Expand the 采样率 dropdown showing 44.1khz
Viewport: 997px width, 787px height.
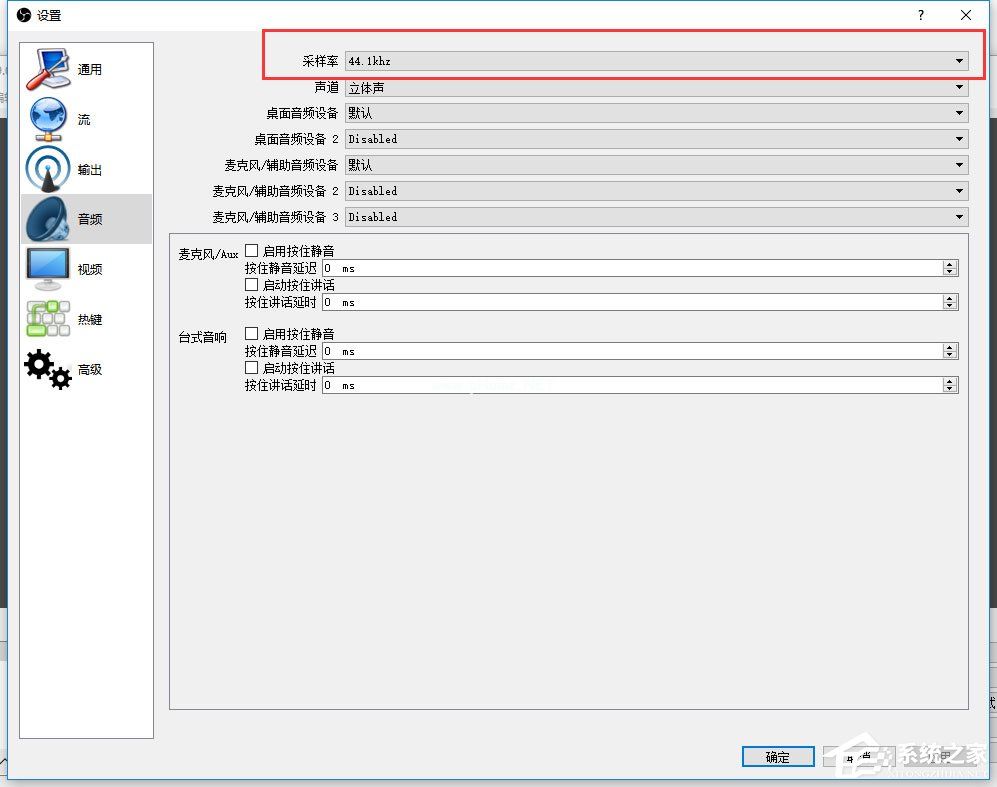[656, 61]
